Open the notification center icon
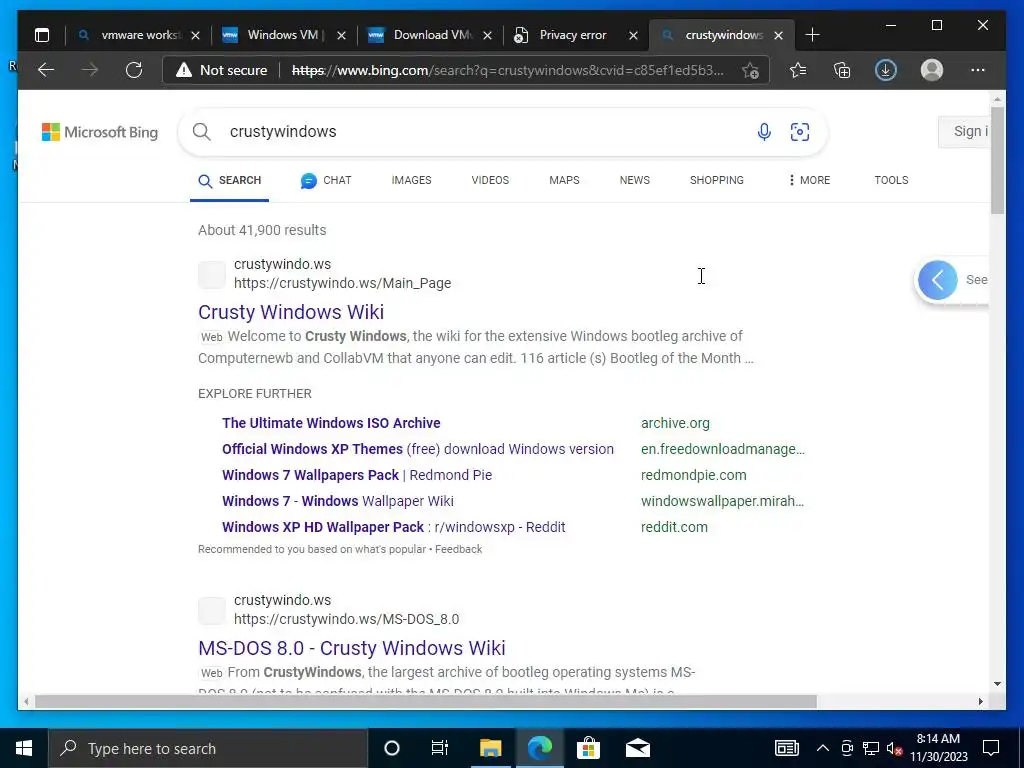The height and width of the screenshot is (768, 1024). [x=991, y=748]
